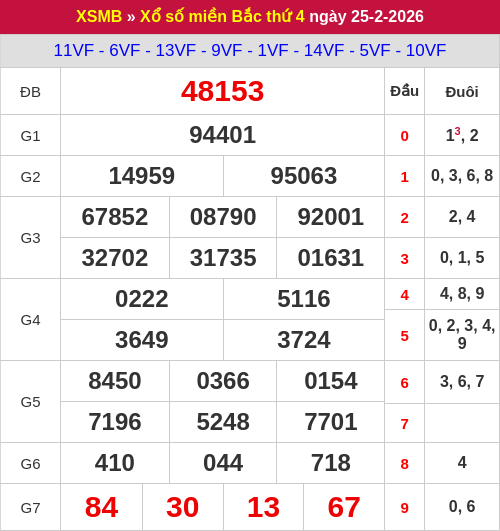Click head digit 8 in Đầu column
Image resolution: width=500 pixels, height=531 pixels.
[x=404, y=464]
